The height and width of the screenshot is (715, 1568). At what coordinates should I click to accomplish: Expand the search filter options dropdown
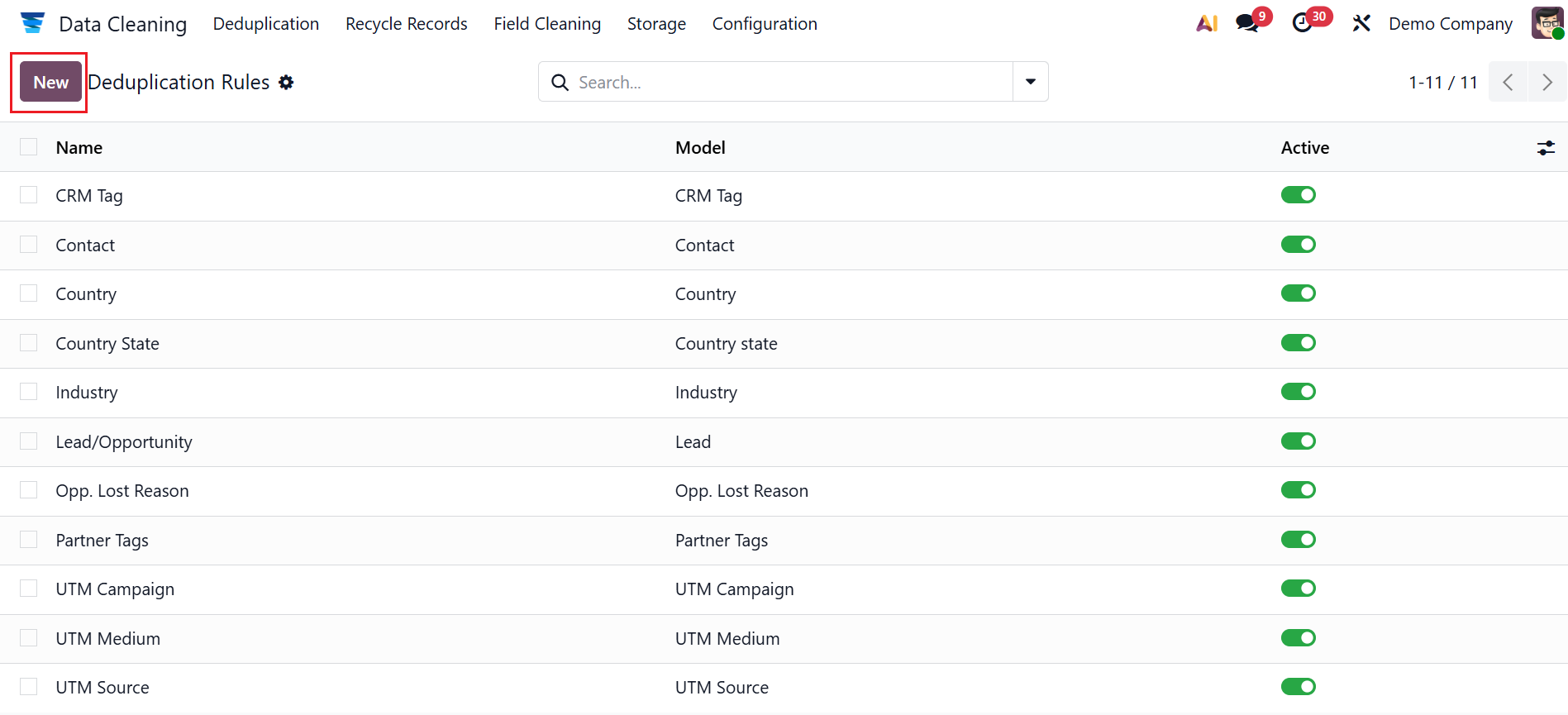pos(1031,82)
